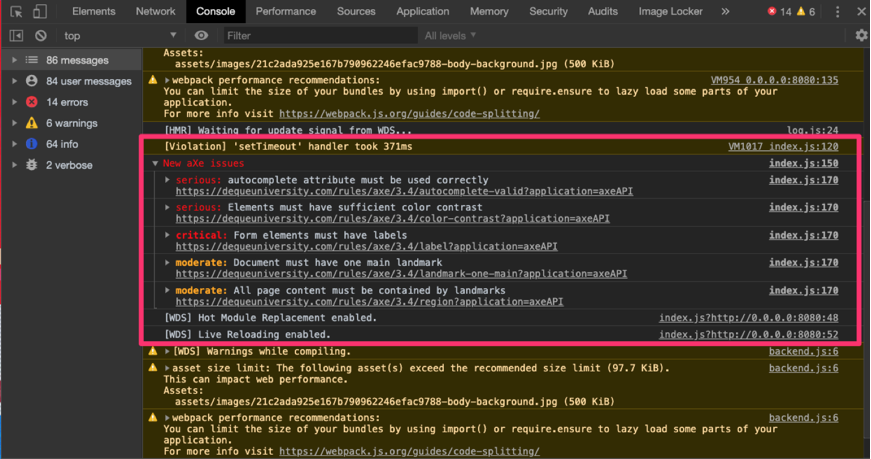871x459 pixels.
Task: Show the console sidebar panel icon
Action: click(x=16, y=36)
